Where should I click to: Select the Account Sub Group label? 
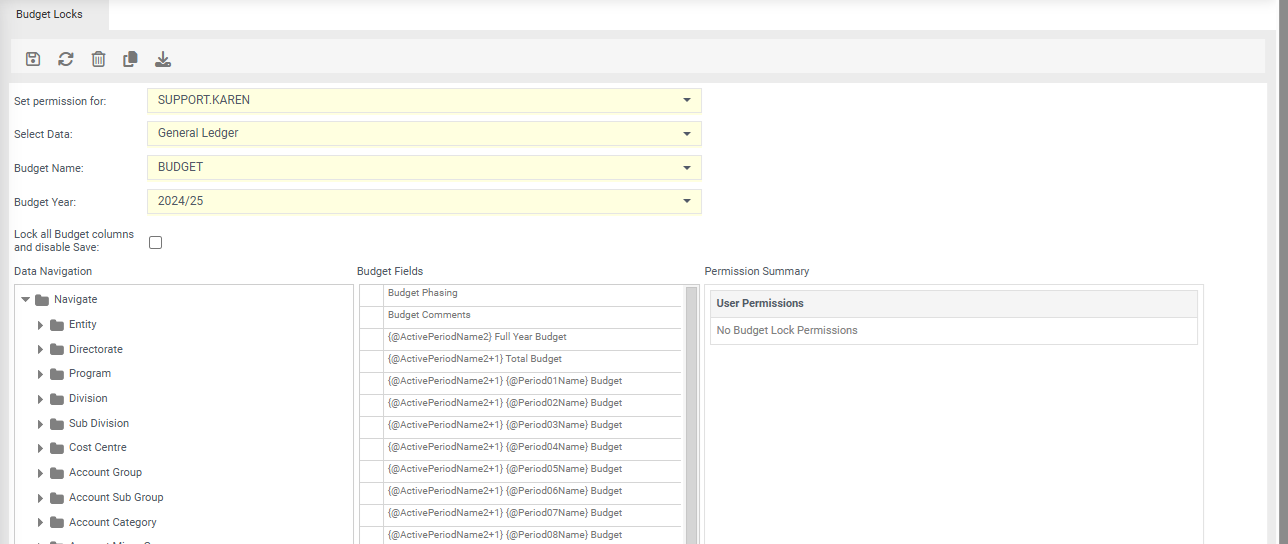116,497
